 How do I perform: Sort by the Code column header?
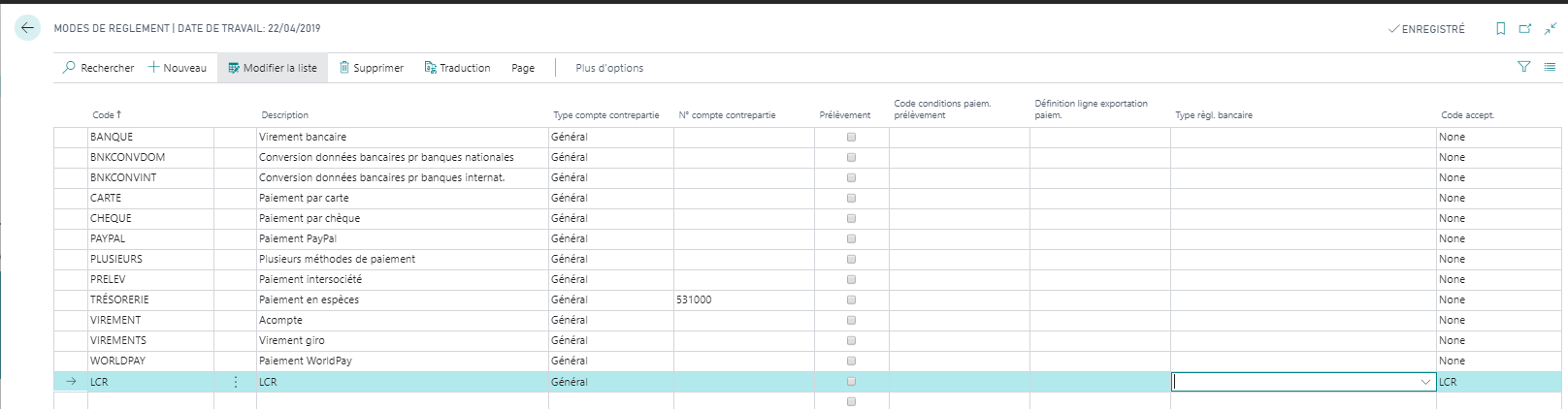tap(106, 115)
